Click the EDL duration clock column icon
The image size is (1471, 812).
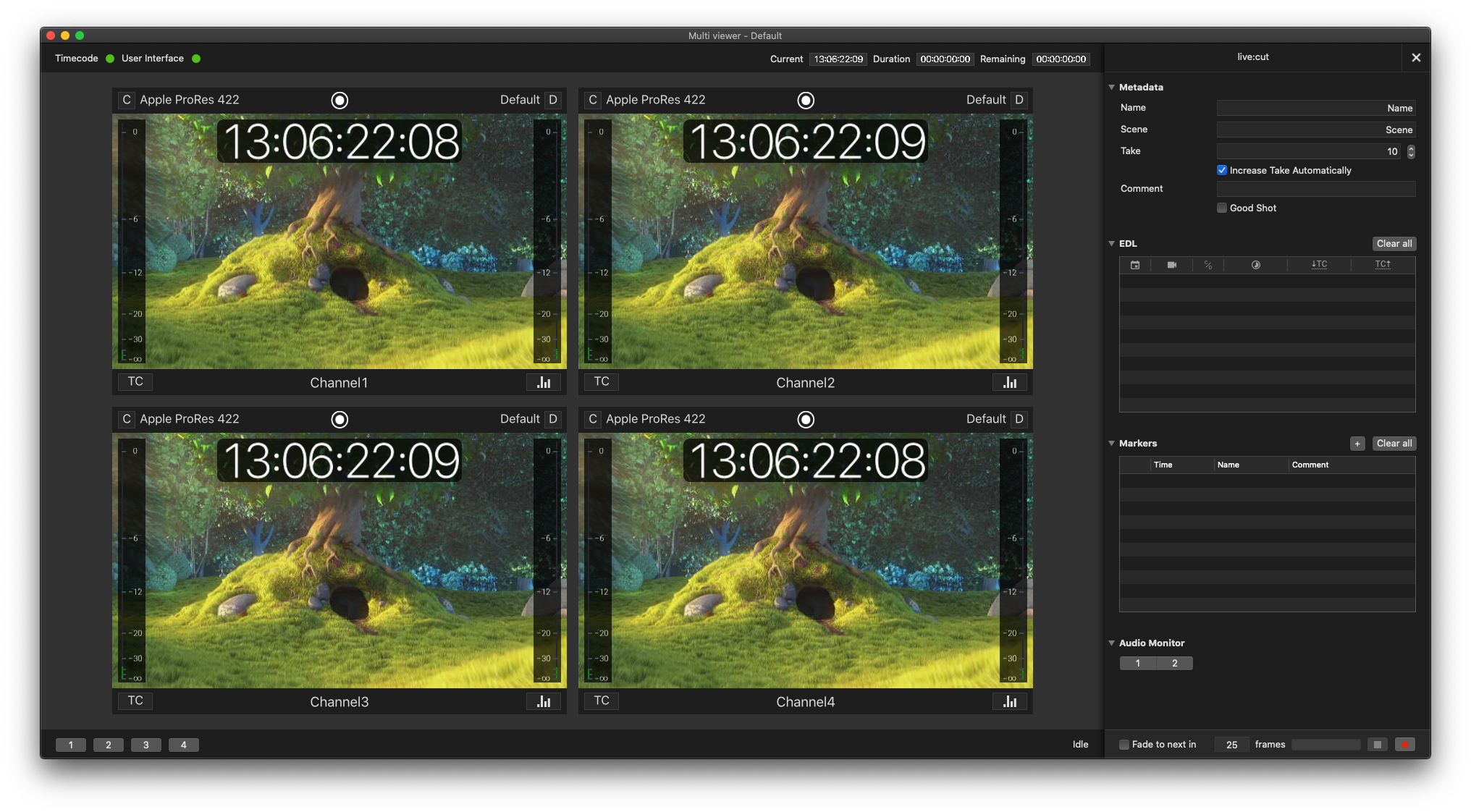[1256, 265]
